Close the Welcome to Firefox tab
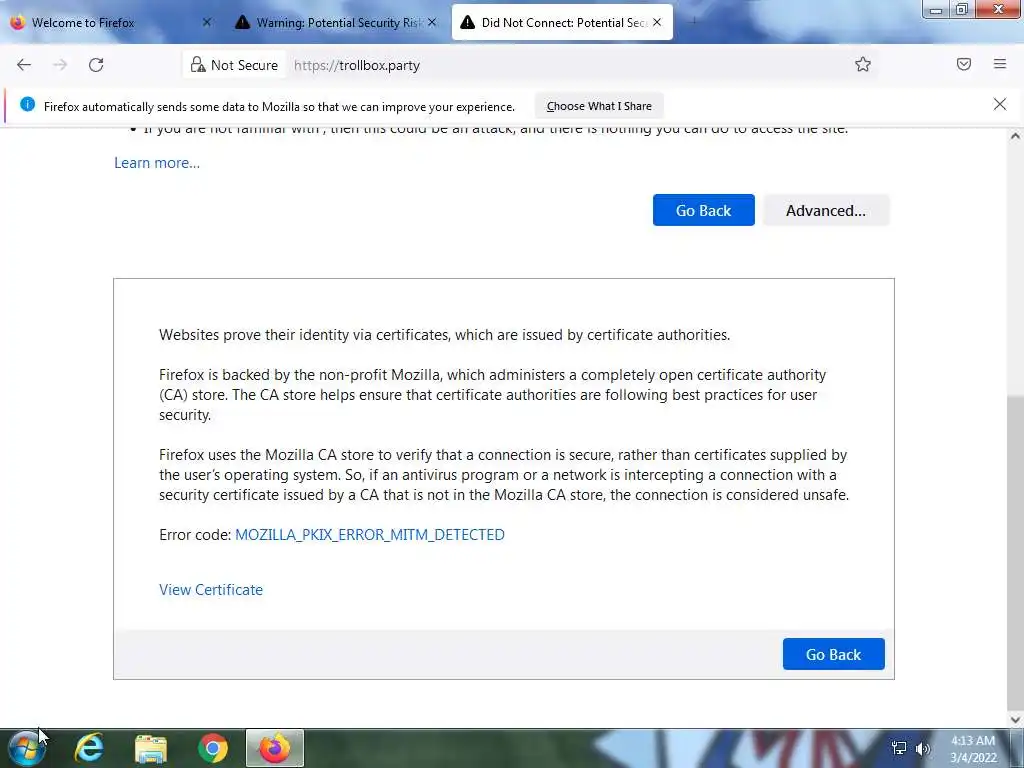 tap(206, 22)
